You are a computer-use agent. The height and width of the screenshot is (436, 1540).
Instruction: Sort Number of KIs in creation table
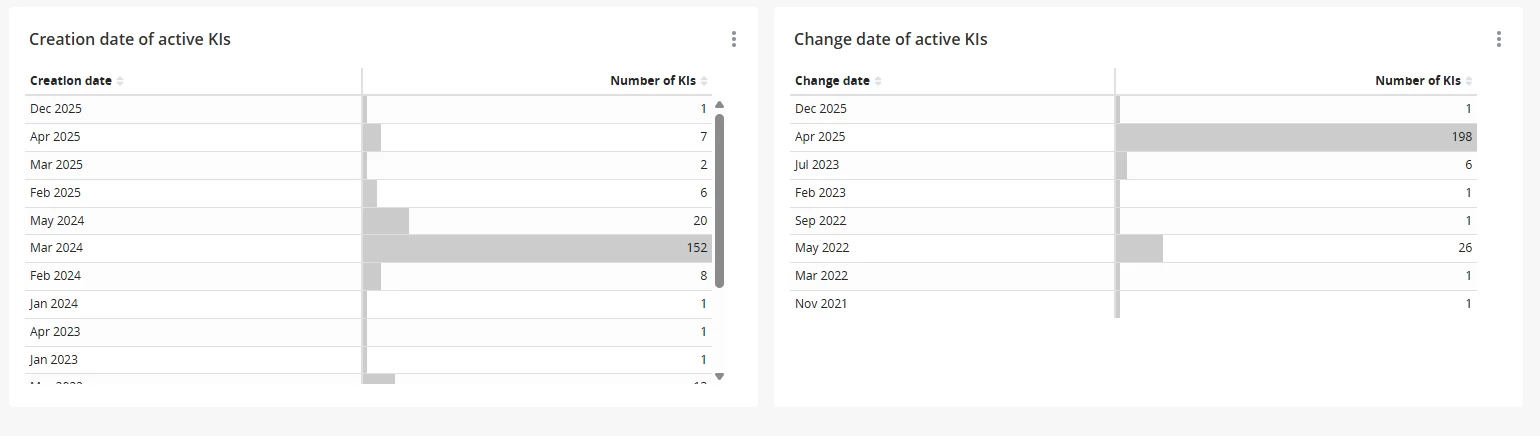[704, 81]
